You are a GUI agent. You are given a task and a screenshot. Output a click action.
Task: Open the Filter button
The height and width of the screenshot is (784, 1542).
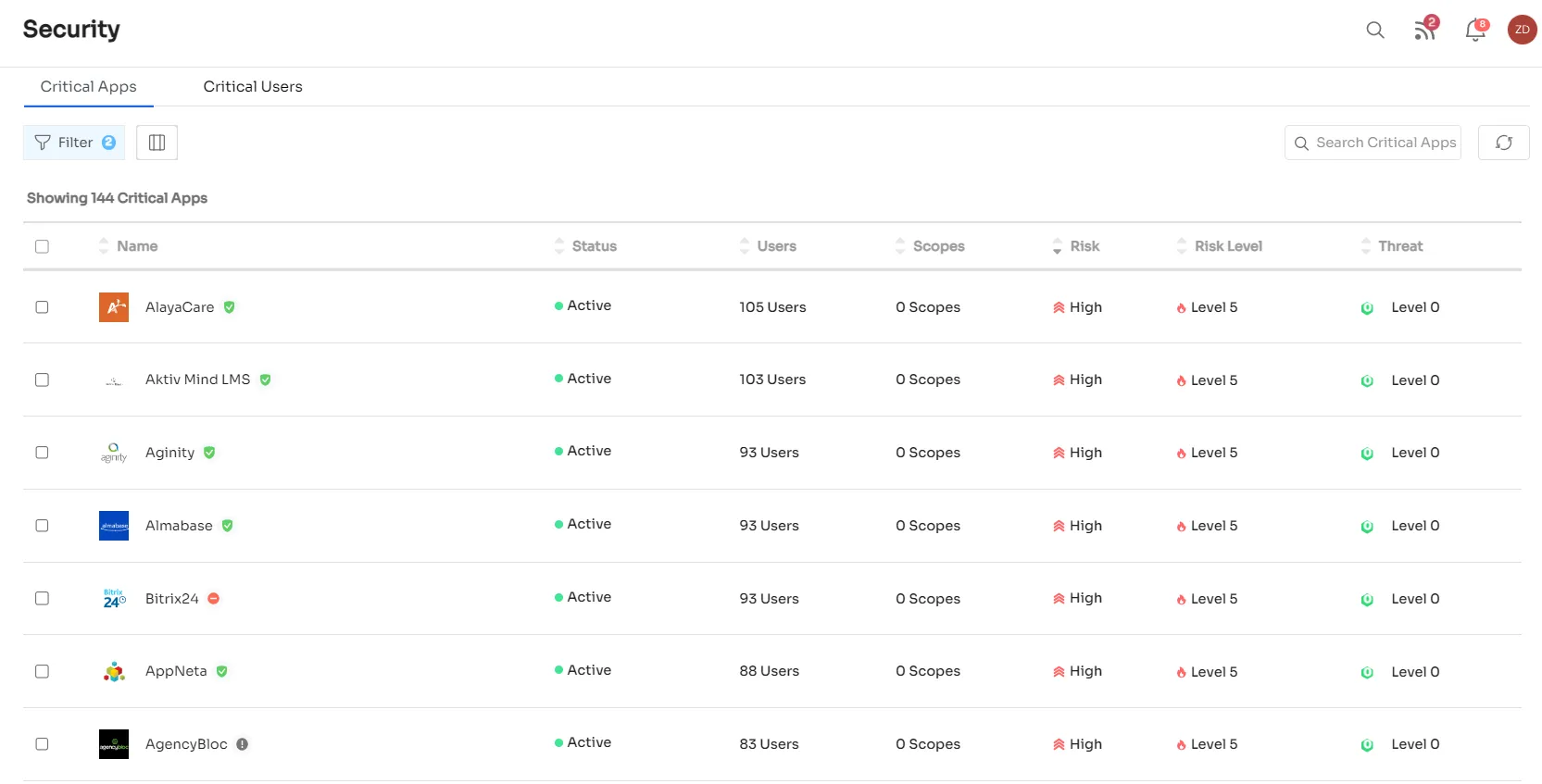(x=74, y=143)
